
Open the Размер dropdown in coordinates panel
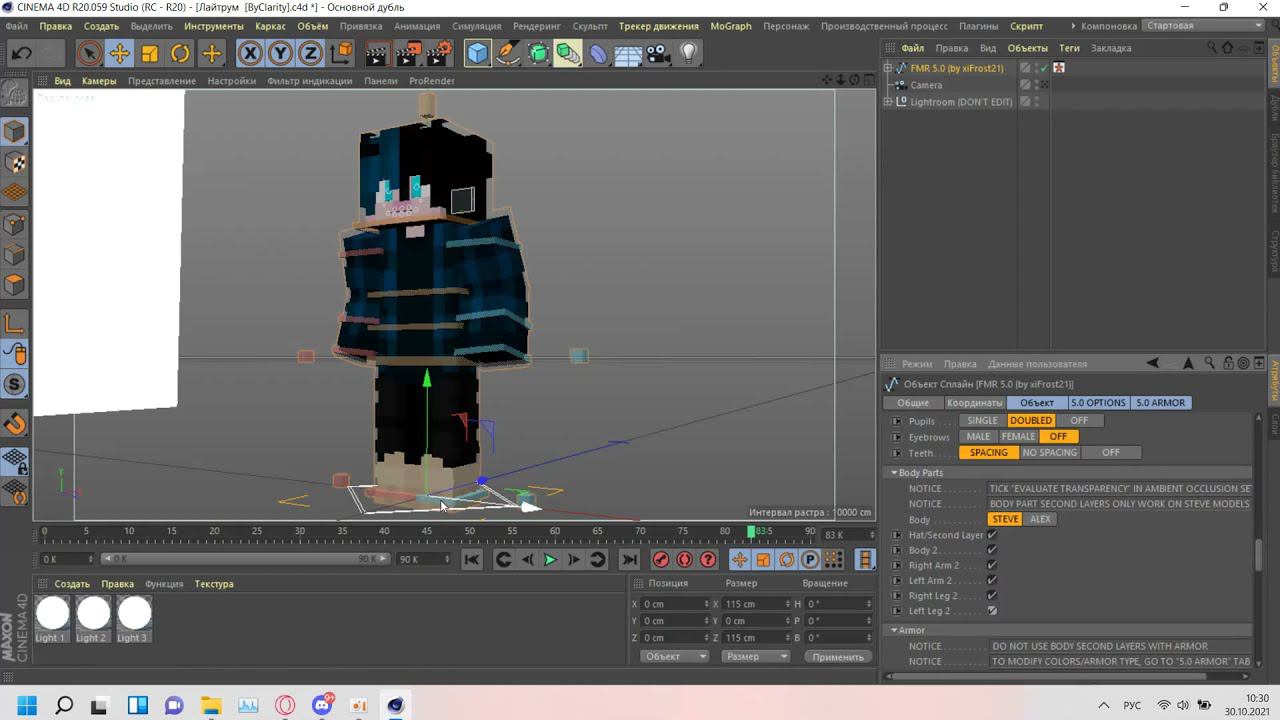pyautogui.click(x=755, y=656)
